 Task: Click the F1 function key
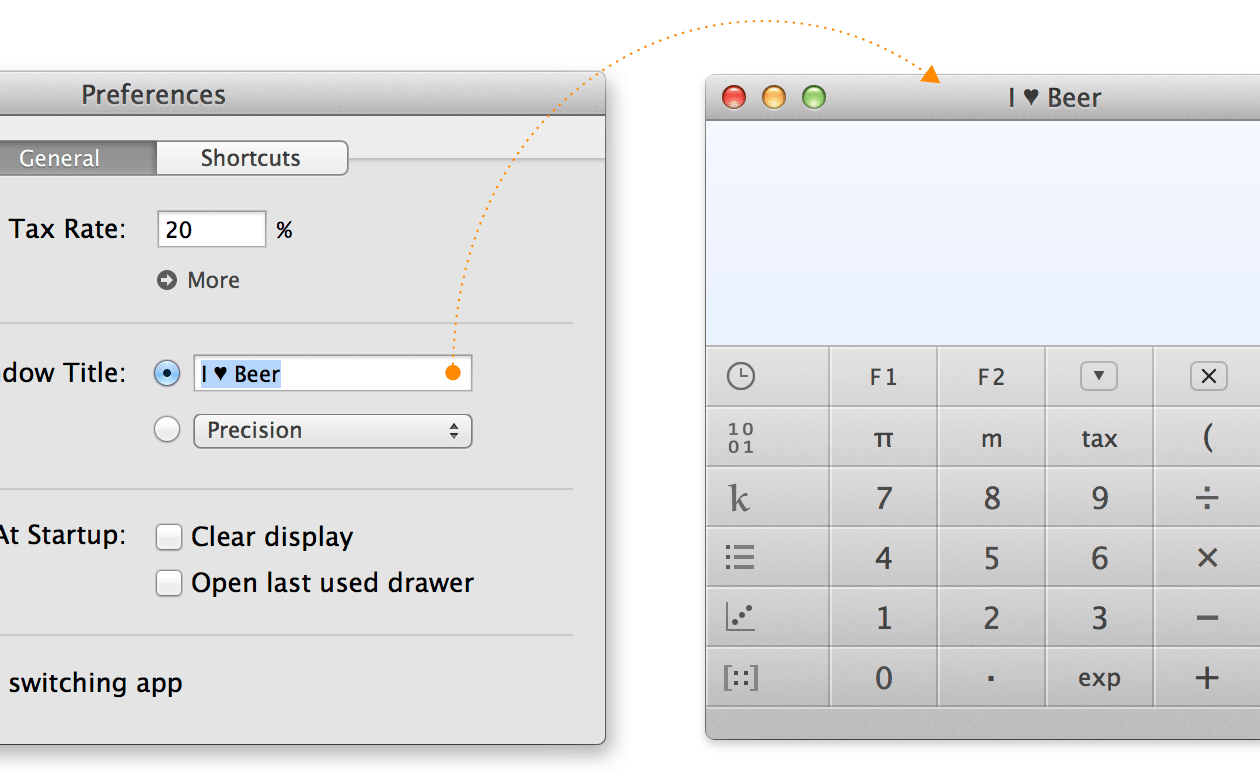(883, 377)
